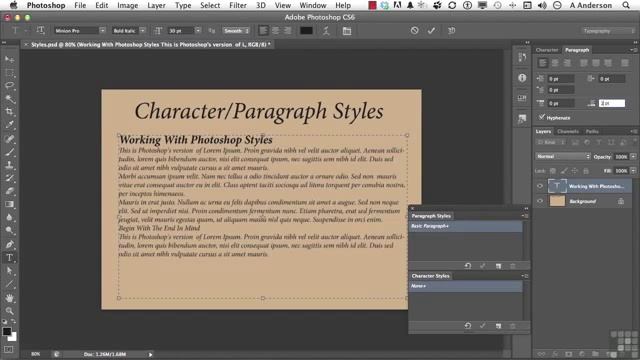
Task: Select the Brush tool
Action: tap(9, 152)
